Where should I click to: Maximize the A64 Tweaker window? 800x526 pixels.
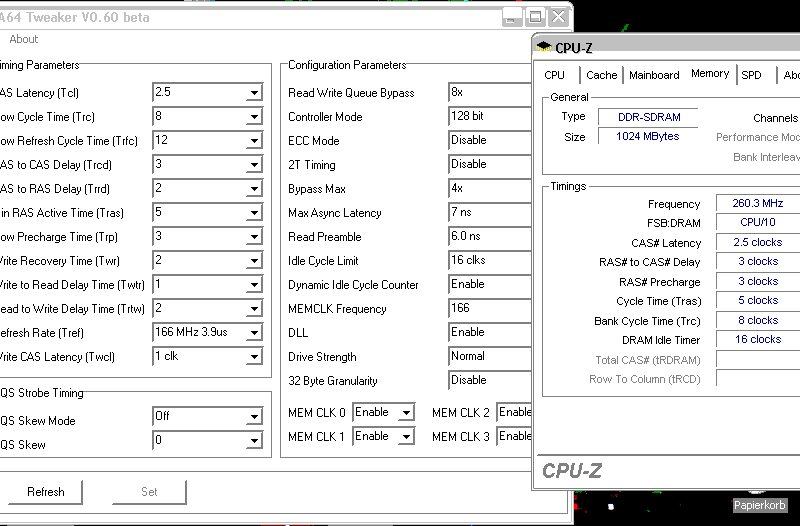point(535,17)
